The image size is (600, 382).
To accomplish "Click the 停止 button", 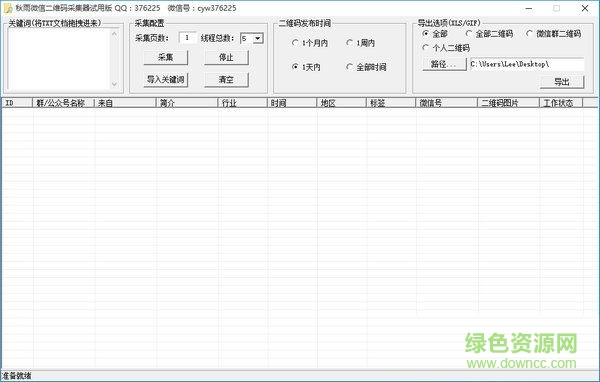I will click(x=226, y=57).
